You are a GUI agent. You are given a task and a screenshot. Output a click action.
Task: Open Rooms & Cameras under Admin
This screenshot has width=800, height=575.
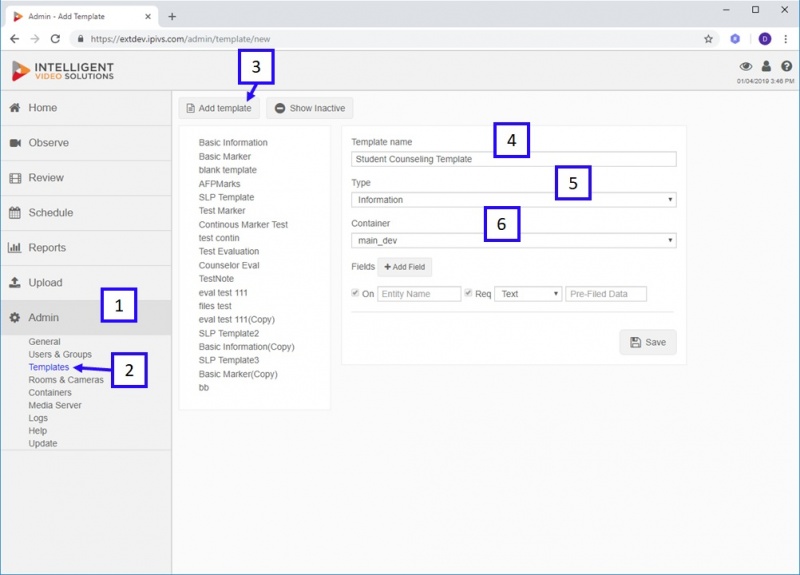[x=66, y=380]
